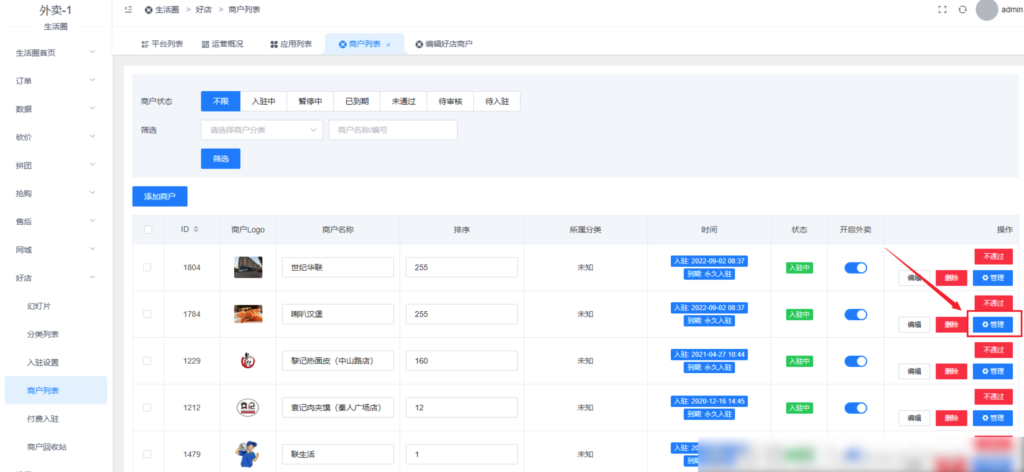Switch to the 应用列表 tab
This screenshot has height=472, width=1024.
[291, 44]
